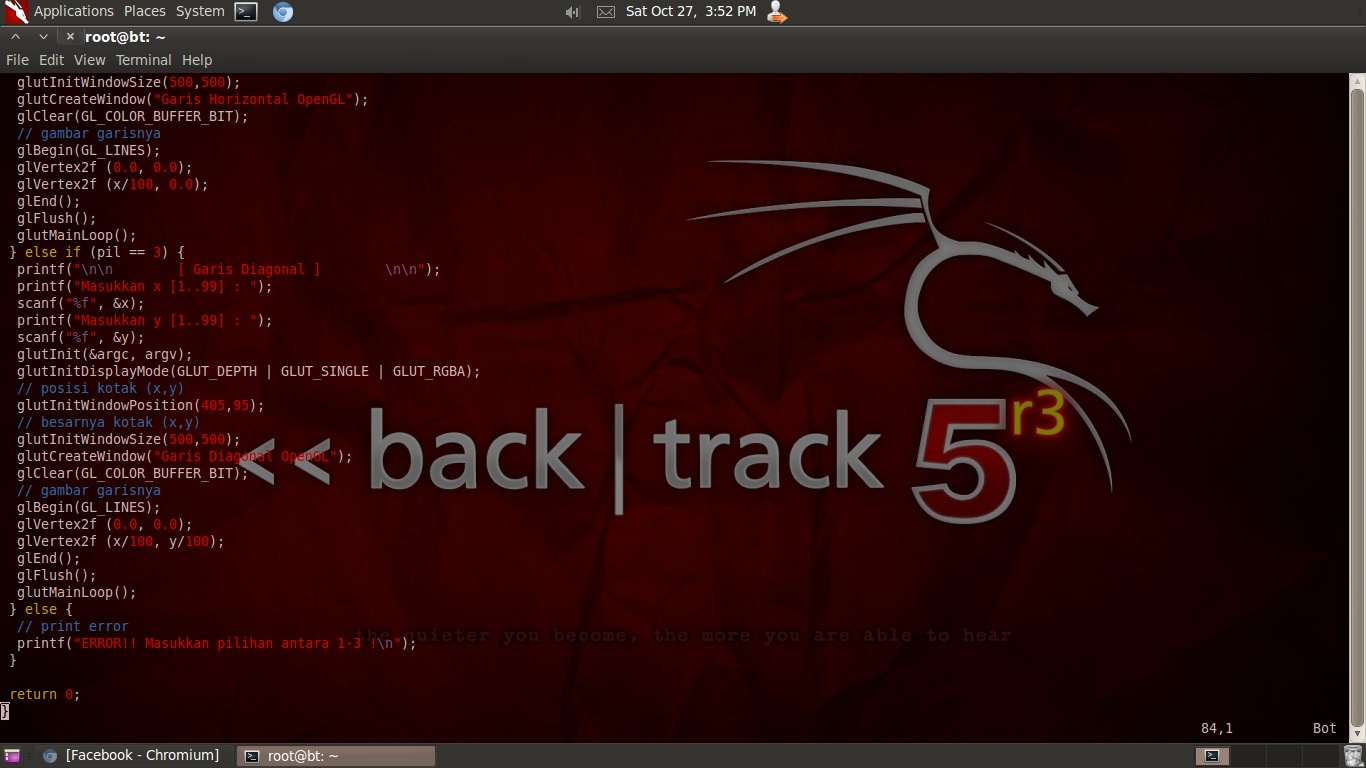The width and height of the screenshot is (1366, 768).
Task: Click the terminal's vertical scrollbar
Action: click(1357, 405)
